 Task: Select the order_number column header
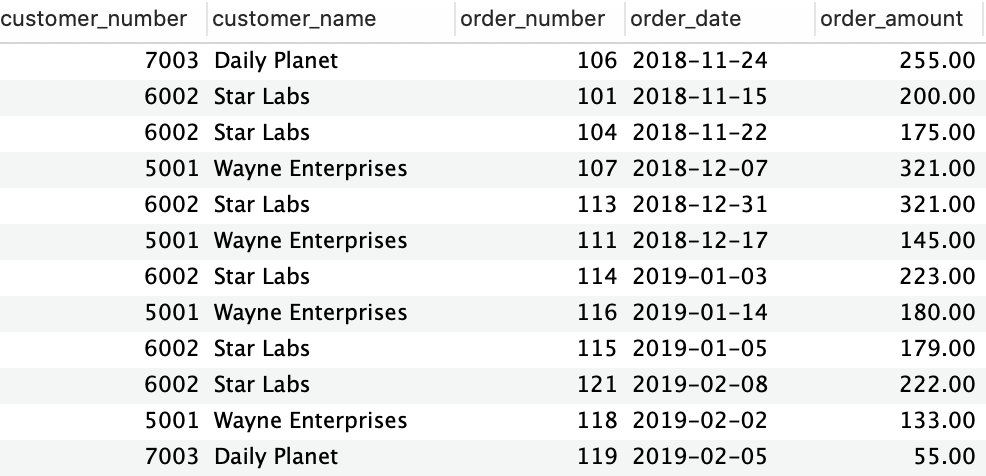point(532,19)
